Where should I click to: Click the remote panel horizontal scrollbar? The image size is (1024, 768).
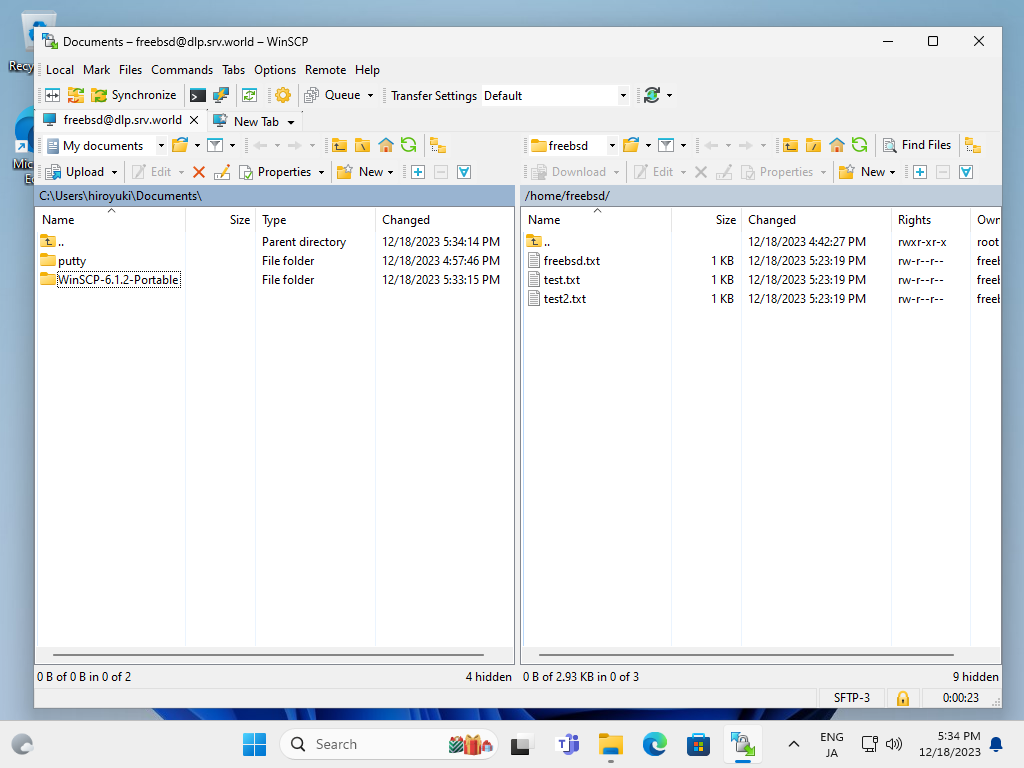click(746, 654)
